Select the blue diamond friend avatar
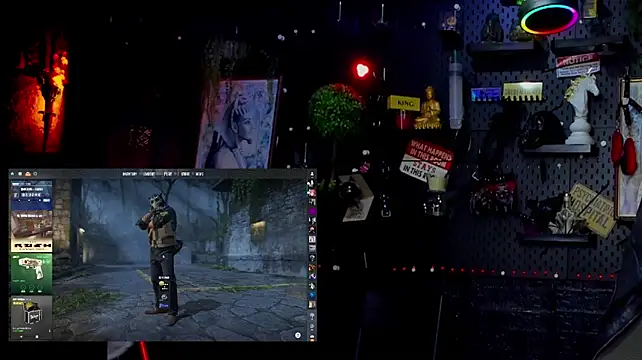This screenshot has height=360, width=642. click(x=312, y=295)
